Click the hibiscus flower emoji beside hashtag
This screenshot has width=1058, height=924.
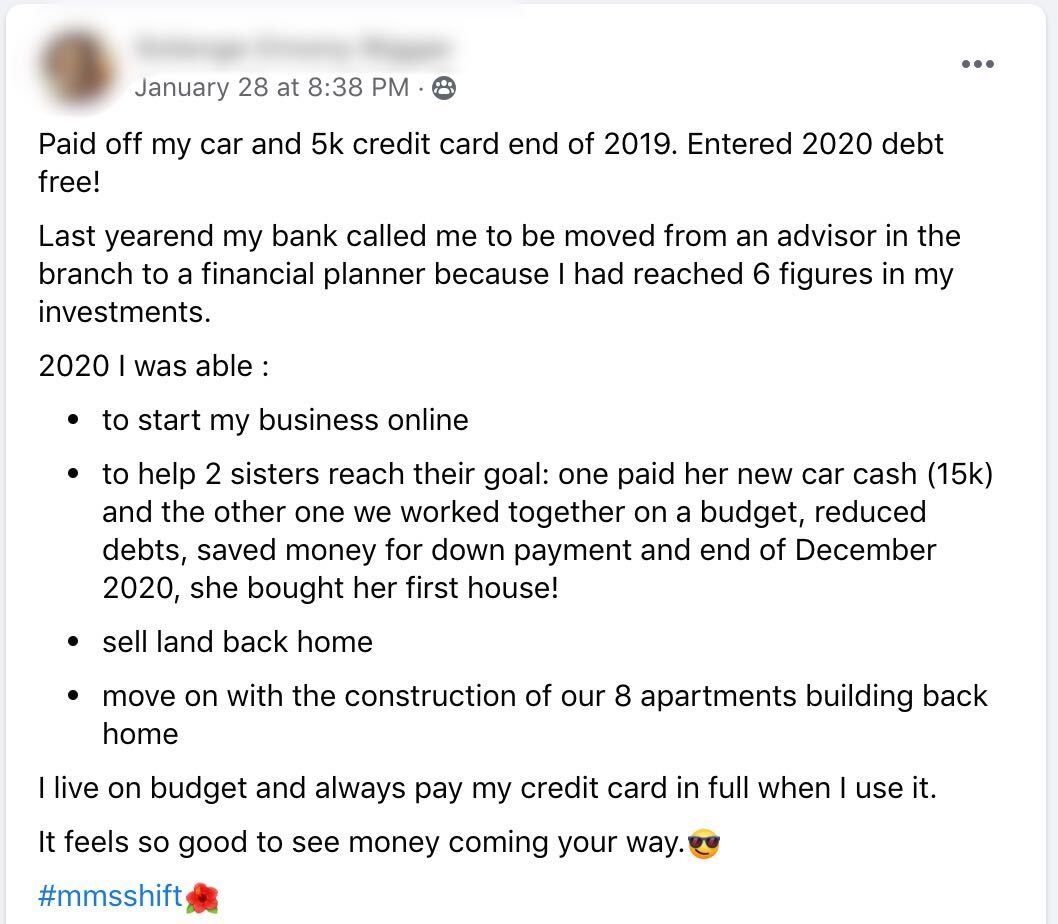pos(203,896)
